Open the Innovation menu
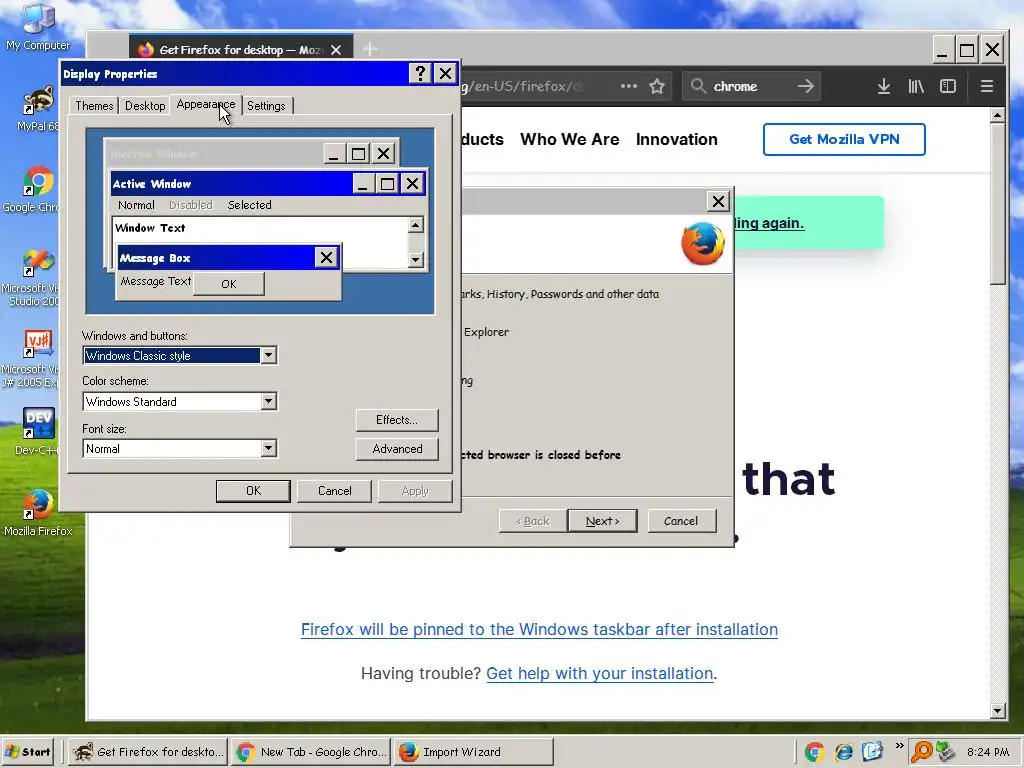Image resolution: width=1024 pixels, height=768 pixels. tap(677, 139)
